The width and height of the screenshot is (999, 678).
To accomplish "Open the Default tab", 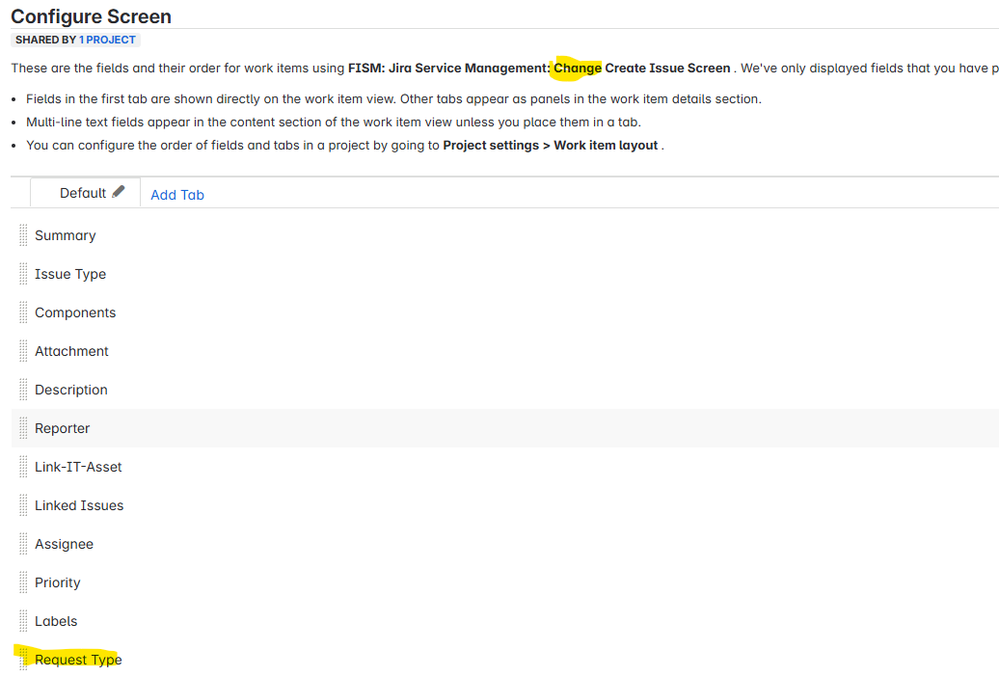I will [x=85, y=192].
